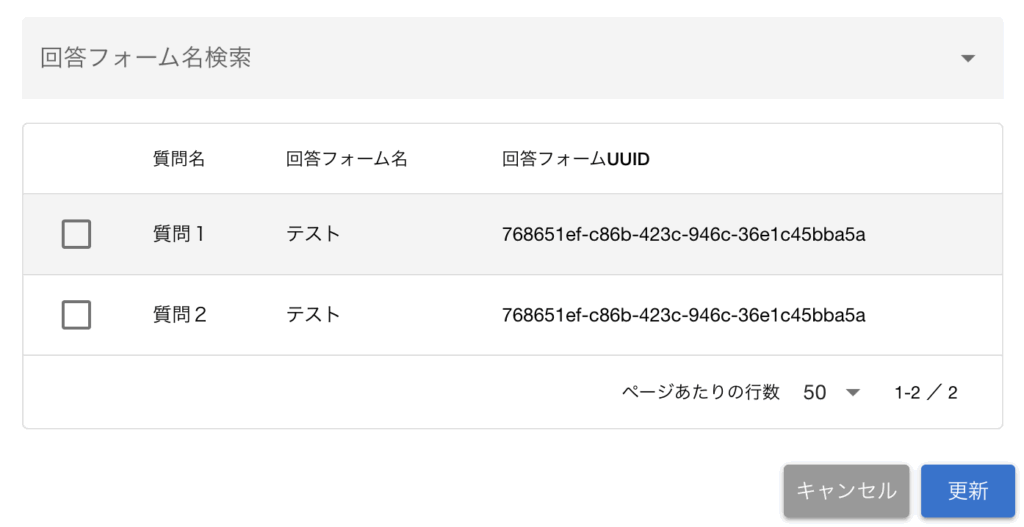Screen dimensions: 1024x527
Task: Click the UUID in the 質問2 row
Action: tap(683, 316)
